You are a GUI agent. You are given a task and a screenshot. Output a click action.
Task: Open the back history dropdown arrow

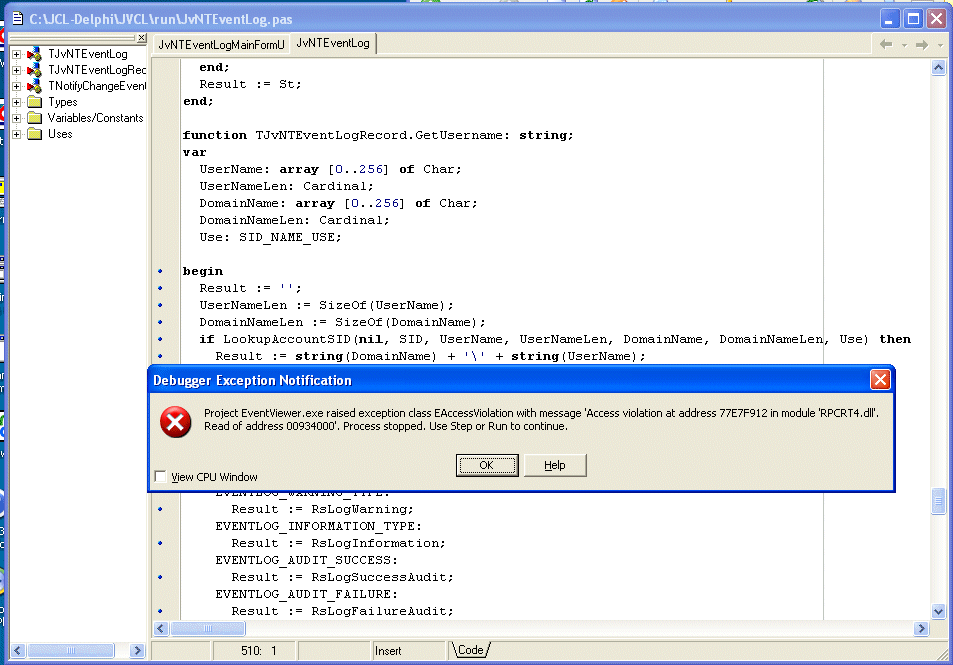click(x=903, y=45)
